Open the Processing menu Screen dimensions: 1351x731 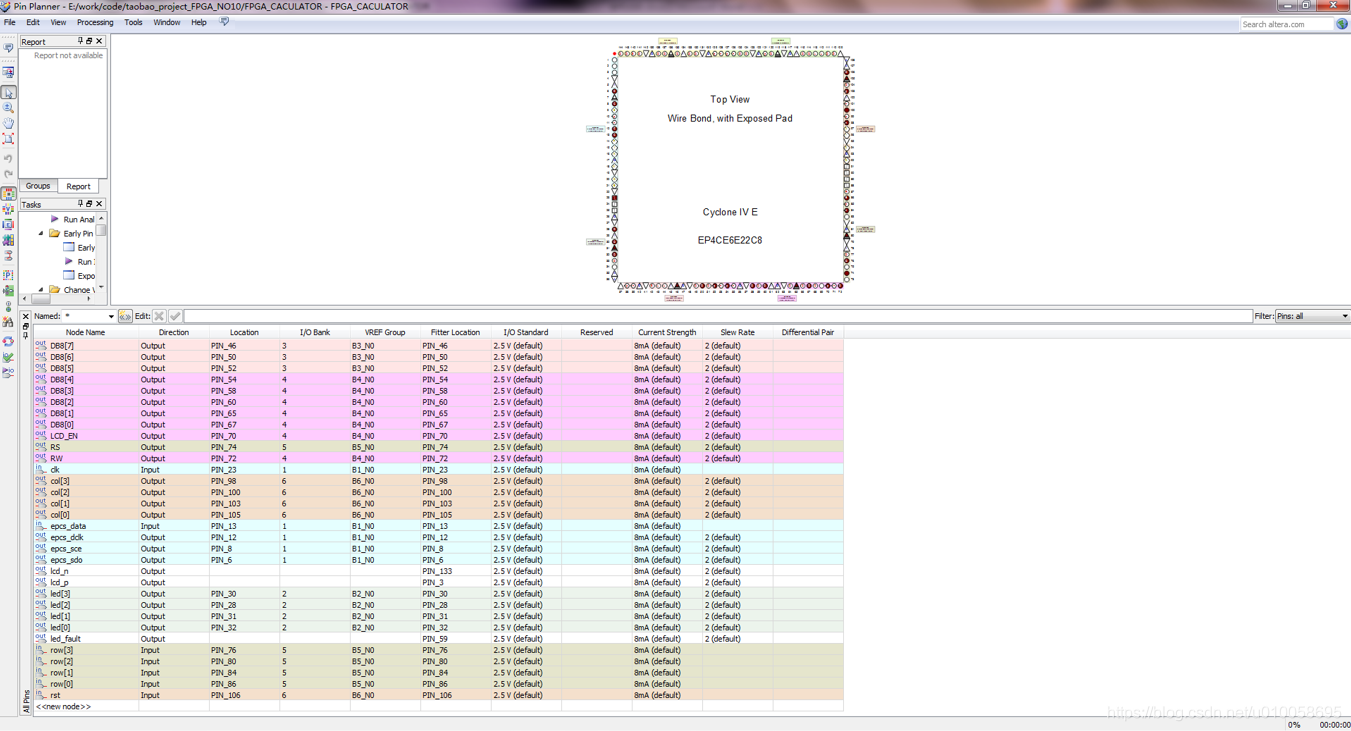[95, 22]
